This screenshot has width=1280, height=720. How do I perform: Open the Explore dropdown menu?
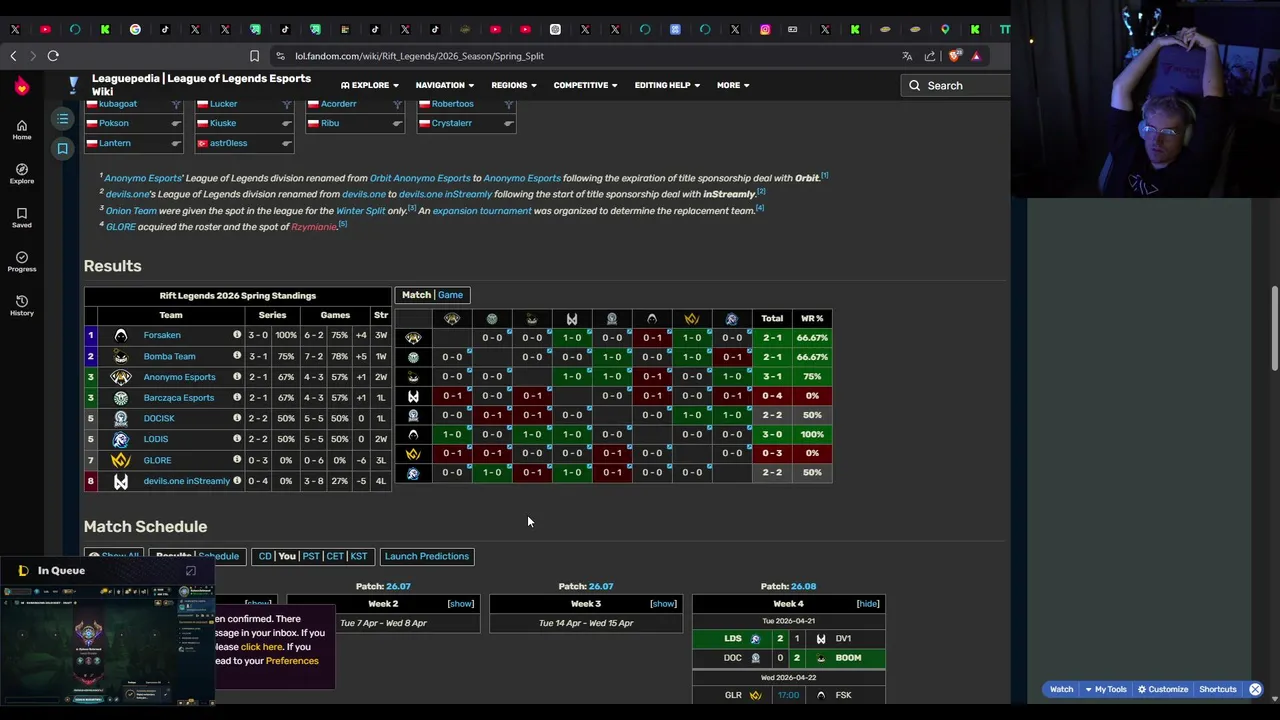coord(369,85)
